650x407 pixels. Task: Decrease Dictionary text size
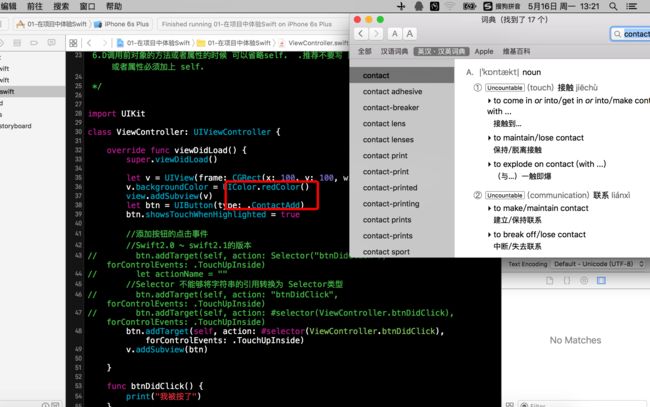click(395, 34)
